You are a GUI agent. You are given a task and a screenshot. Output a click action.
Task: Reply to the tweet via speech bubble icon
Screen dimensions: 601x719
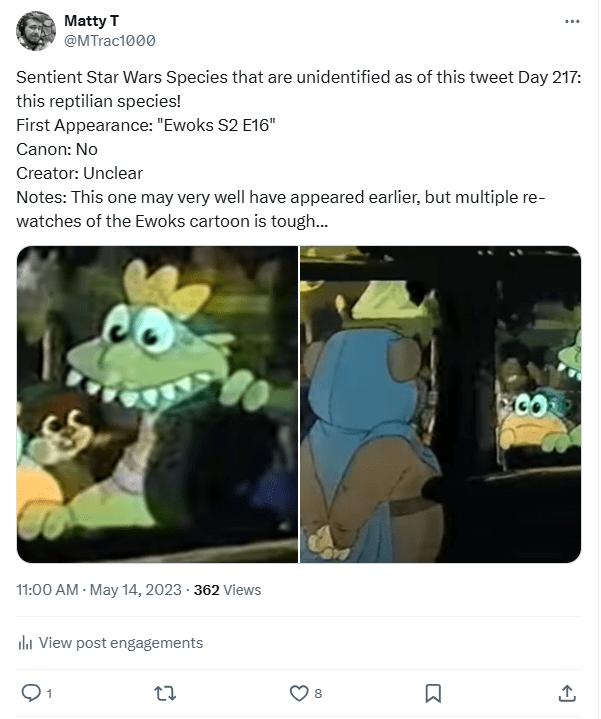click(30, 692)
